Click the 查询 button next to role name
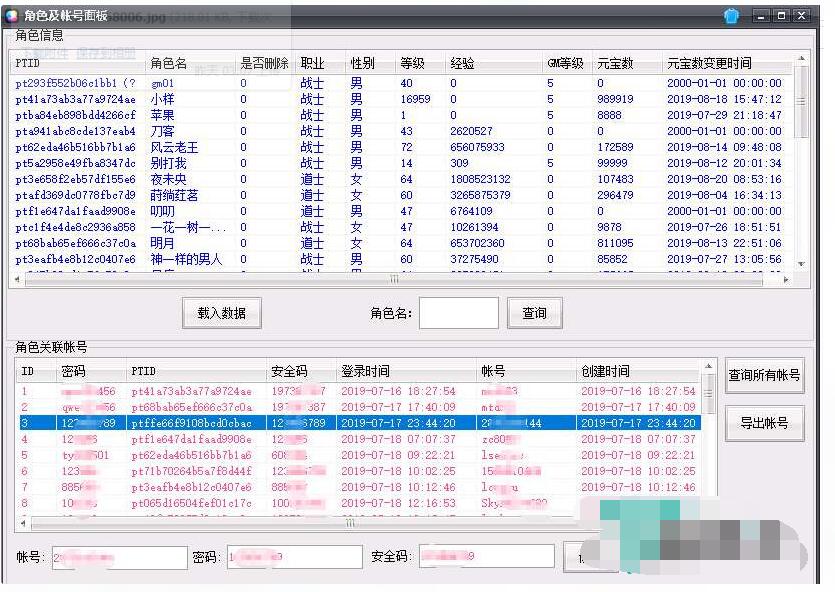835x592 pixels. pos(534,313)
